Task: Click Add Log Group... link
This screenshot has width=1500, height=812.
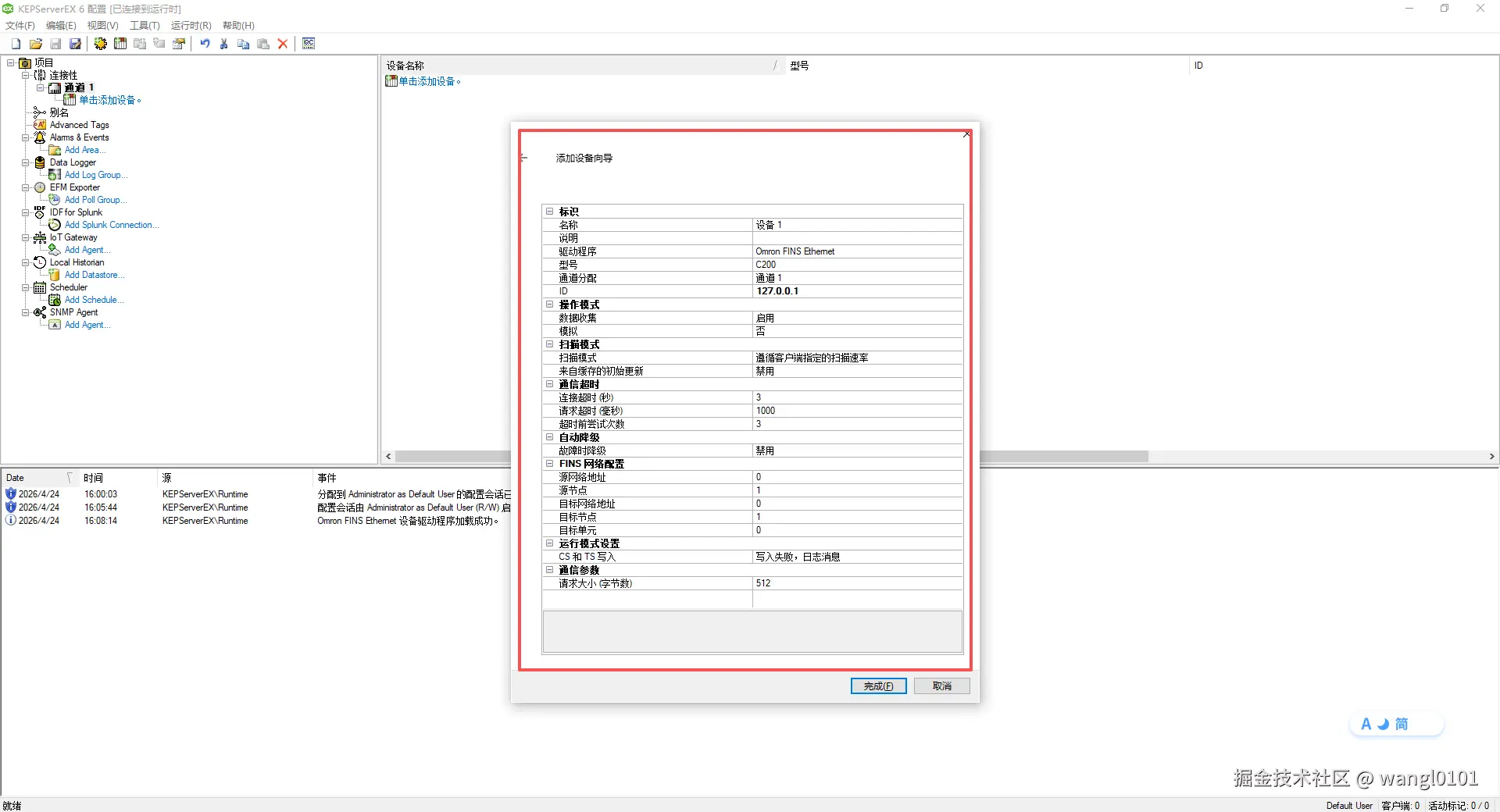Action: (96, 175)
